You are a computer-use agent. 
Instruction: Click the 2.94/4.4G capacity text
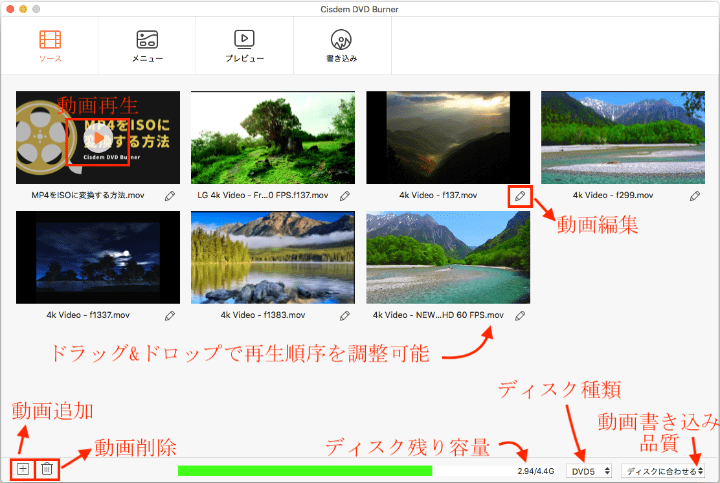coord(535,471)
